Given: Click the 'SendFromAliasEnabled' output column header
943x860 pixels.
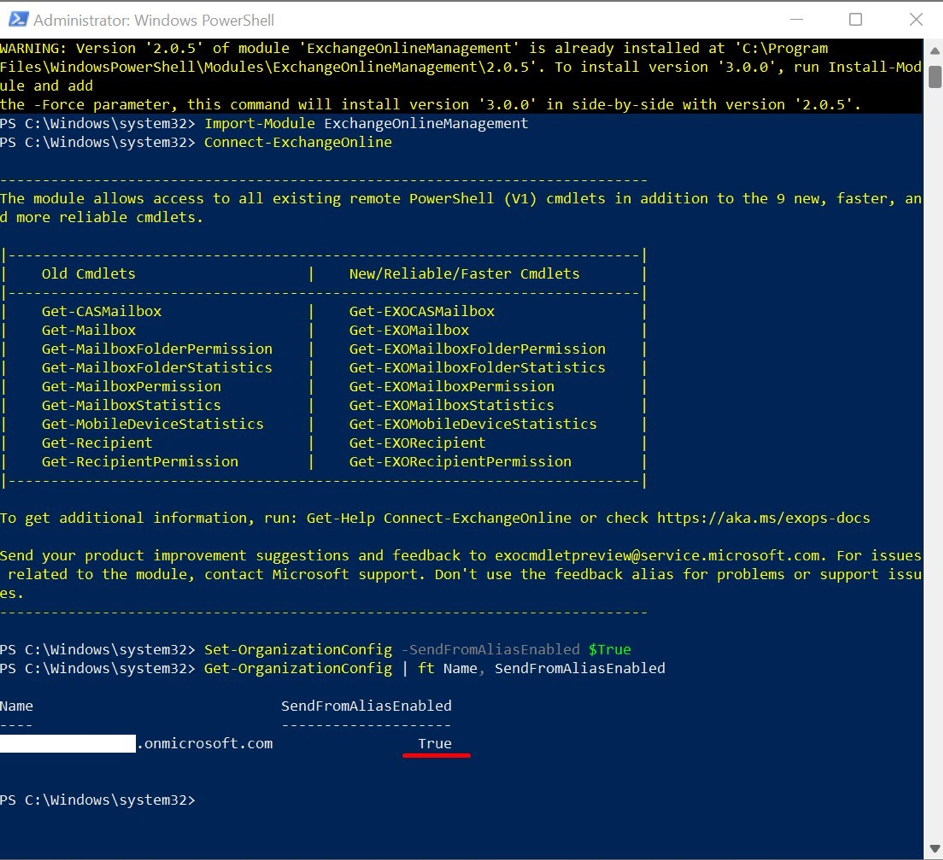Looking at the screenshot, I should [x=366, y=706].
